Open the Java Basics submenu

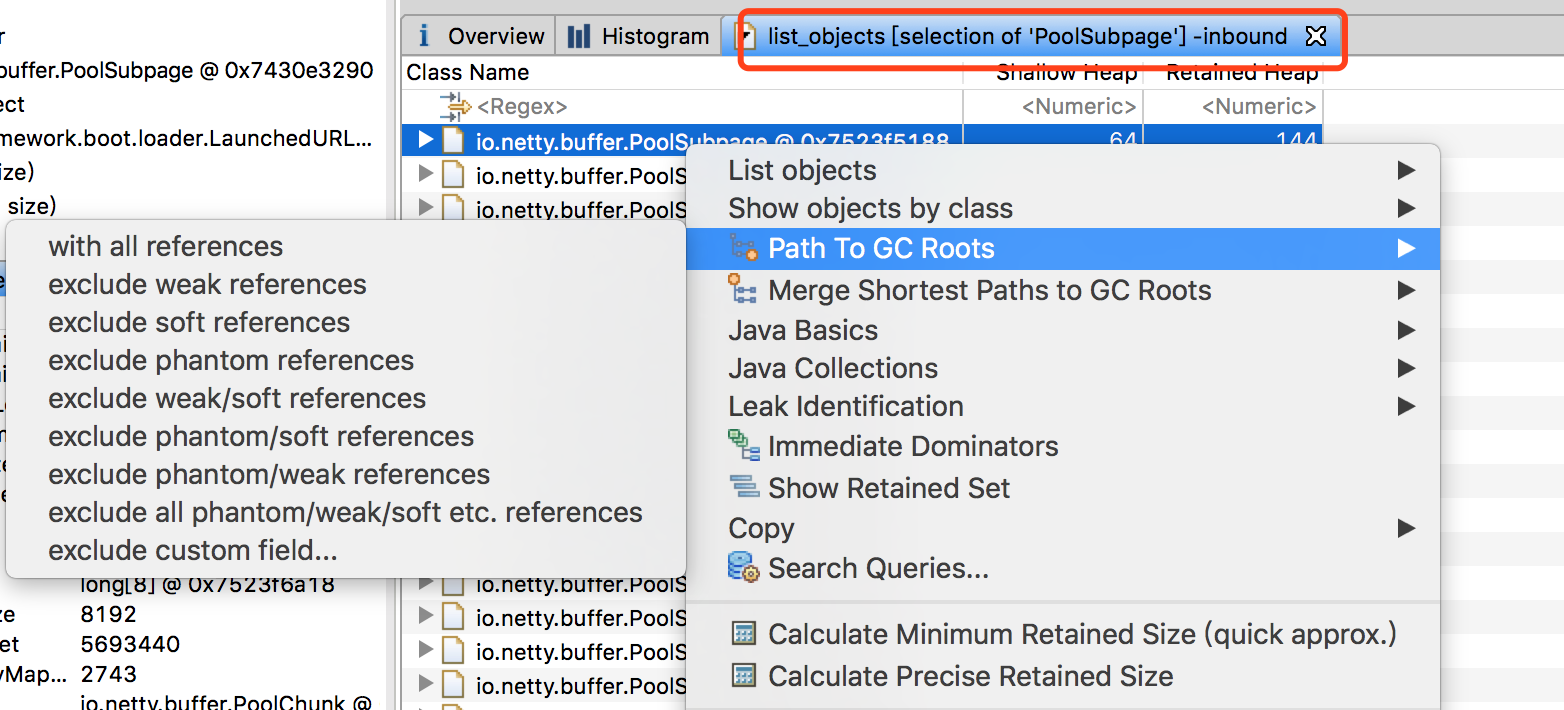pyautogui.click(x=1063, y=330)
